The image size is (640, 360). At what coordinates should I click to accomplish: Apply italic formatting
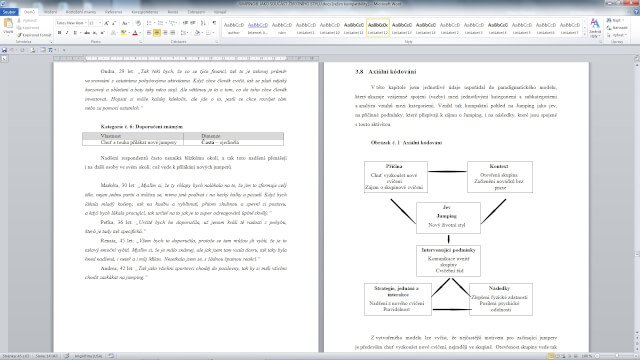point(67,33)
